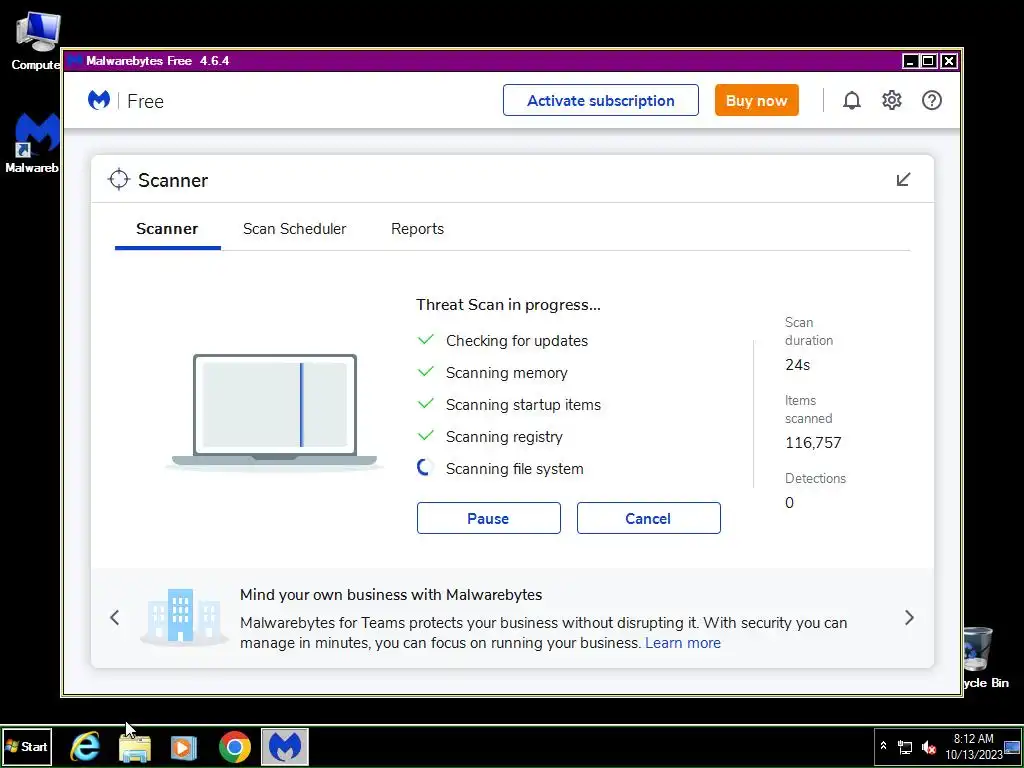
Task: Click the tray display icon beside the clock
Action: pos(1012,747)
